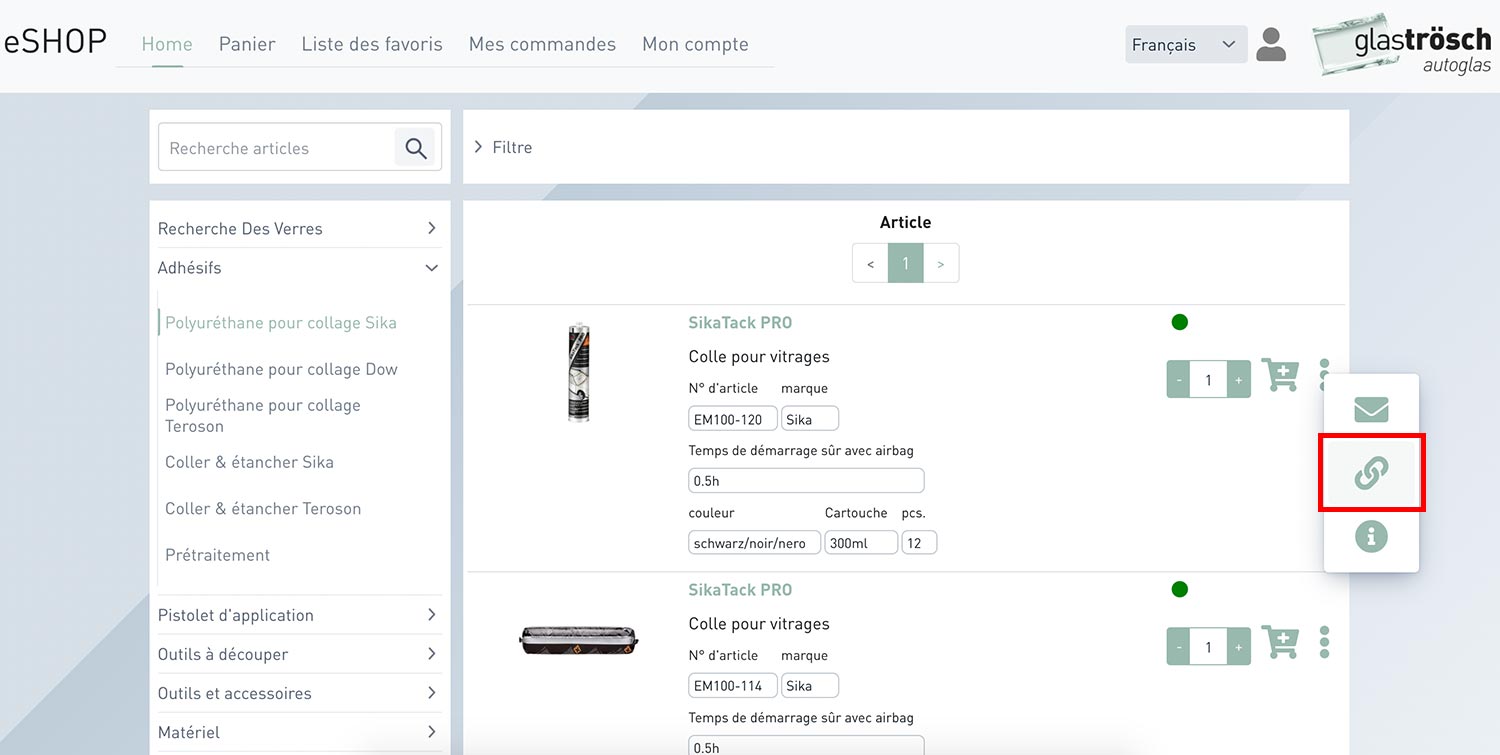Click the search magnifier icon
Viewport: 1500px width, 755px height.
pyautogui.click(x=416, y=148)
